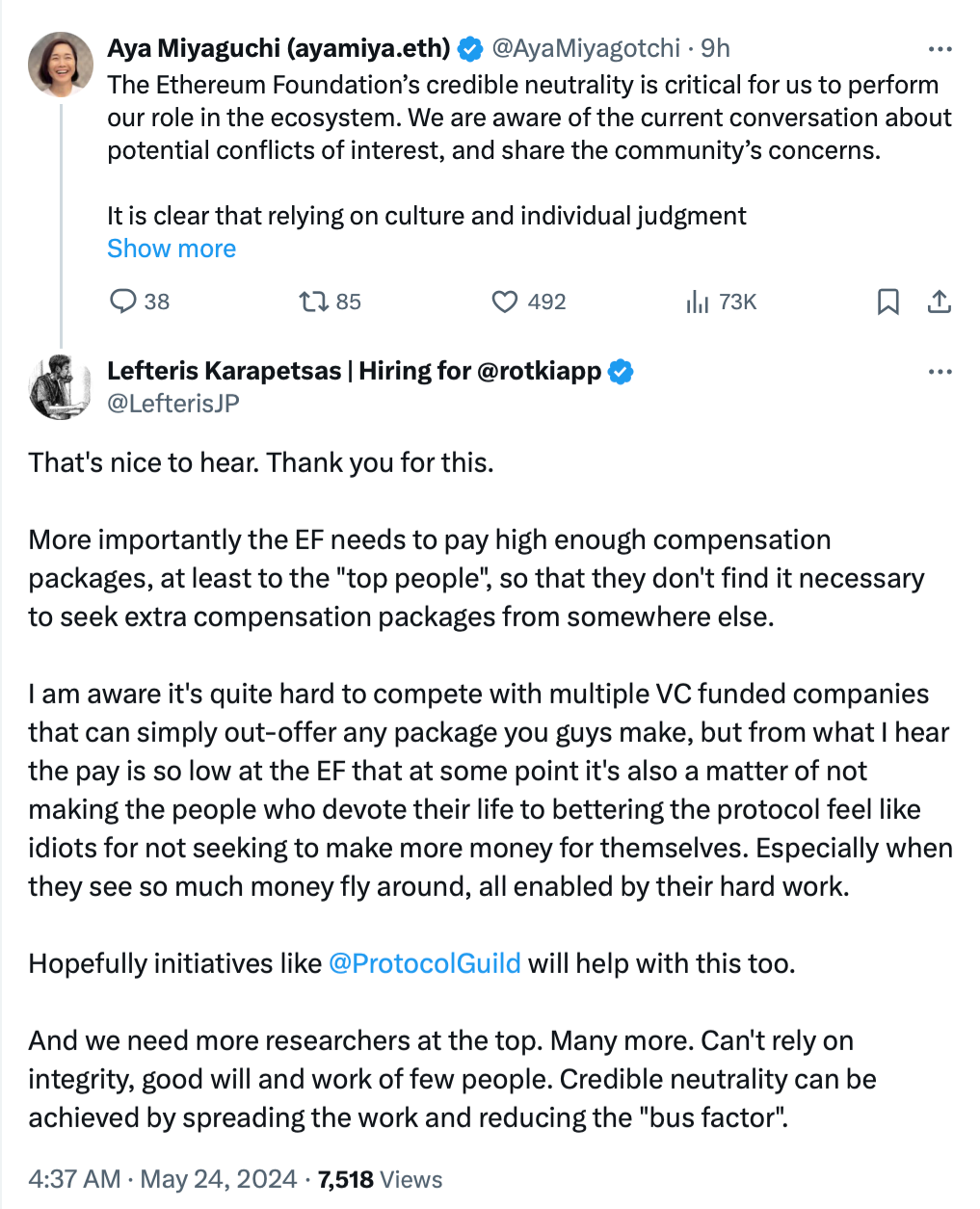The image size is (980, 1209).
Task: Click Lefteris Karapetsas's profile avatar
Action: (62, 386)
